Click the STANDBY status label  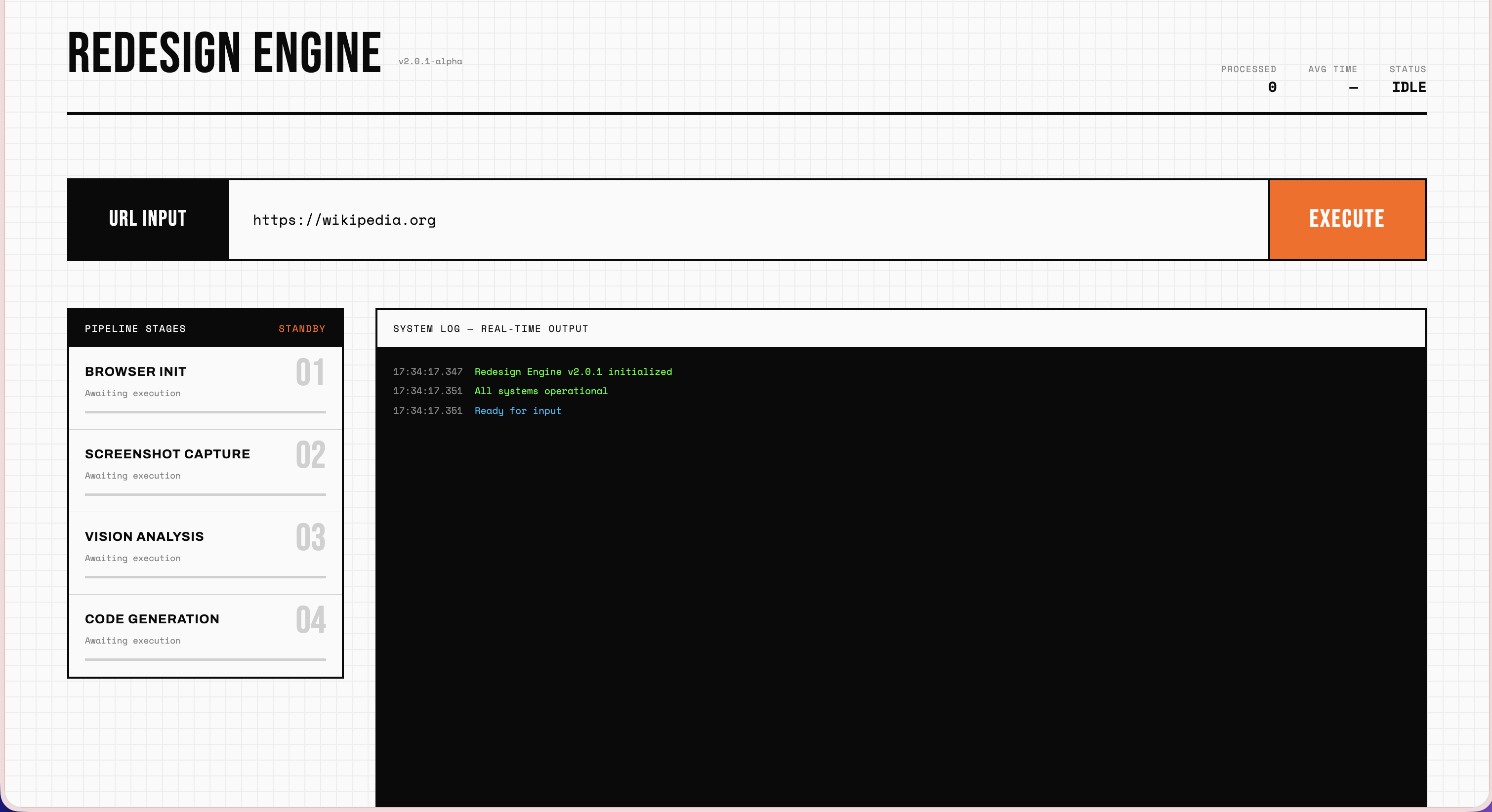[x=301, y=329]
